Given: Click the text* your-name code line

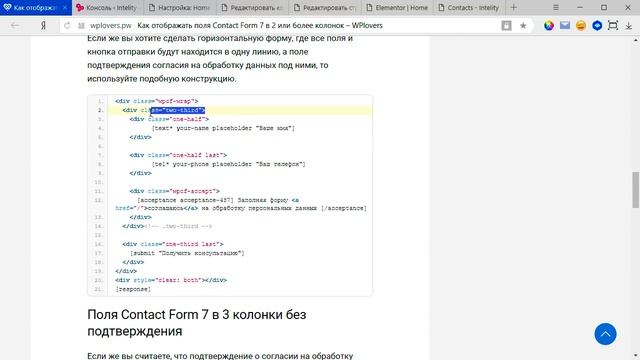Looking at the screenshot, I should point(223,128).
